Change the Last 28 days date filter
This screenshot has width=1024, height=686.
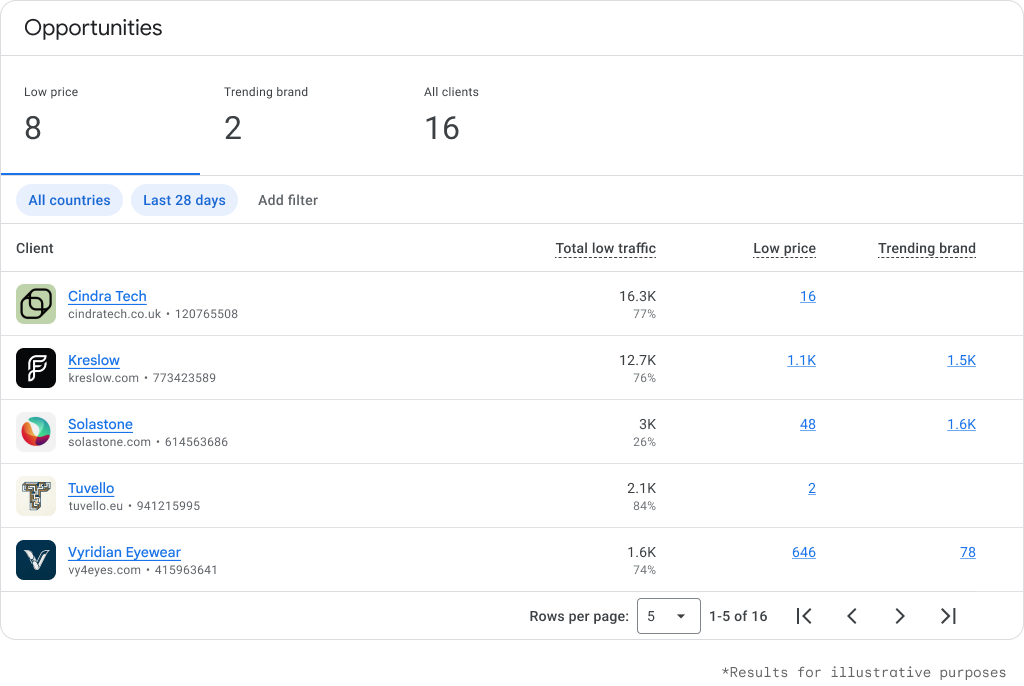tap(184, 200)
